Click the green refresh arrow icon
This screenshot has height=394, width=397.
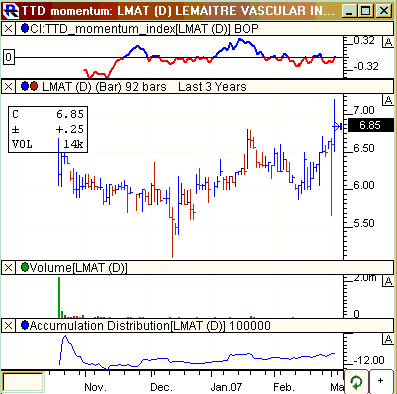[357, 382]
